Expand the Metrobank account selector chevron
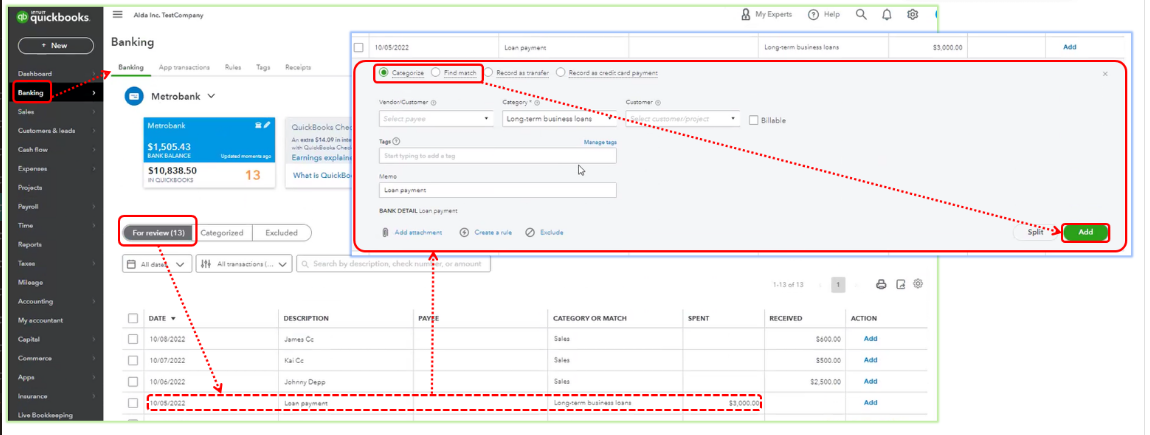Viewport: 1150px width, 435px height. pyautogui.click(x=211, y=96)
